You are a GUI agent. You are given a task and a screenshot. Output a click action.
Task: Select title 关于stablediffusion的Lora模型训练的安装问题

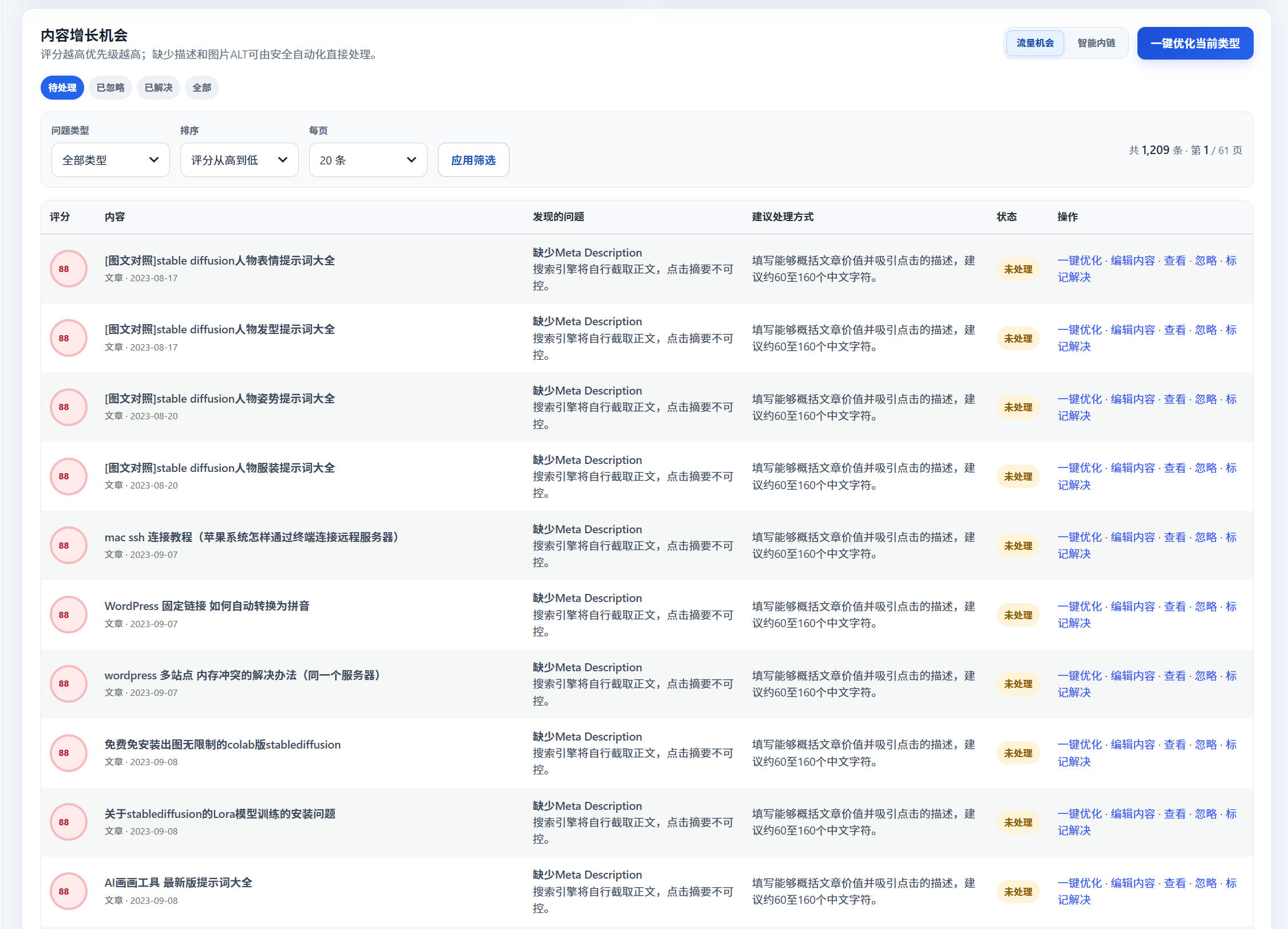[x=220, y=814]
